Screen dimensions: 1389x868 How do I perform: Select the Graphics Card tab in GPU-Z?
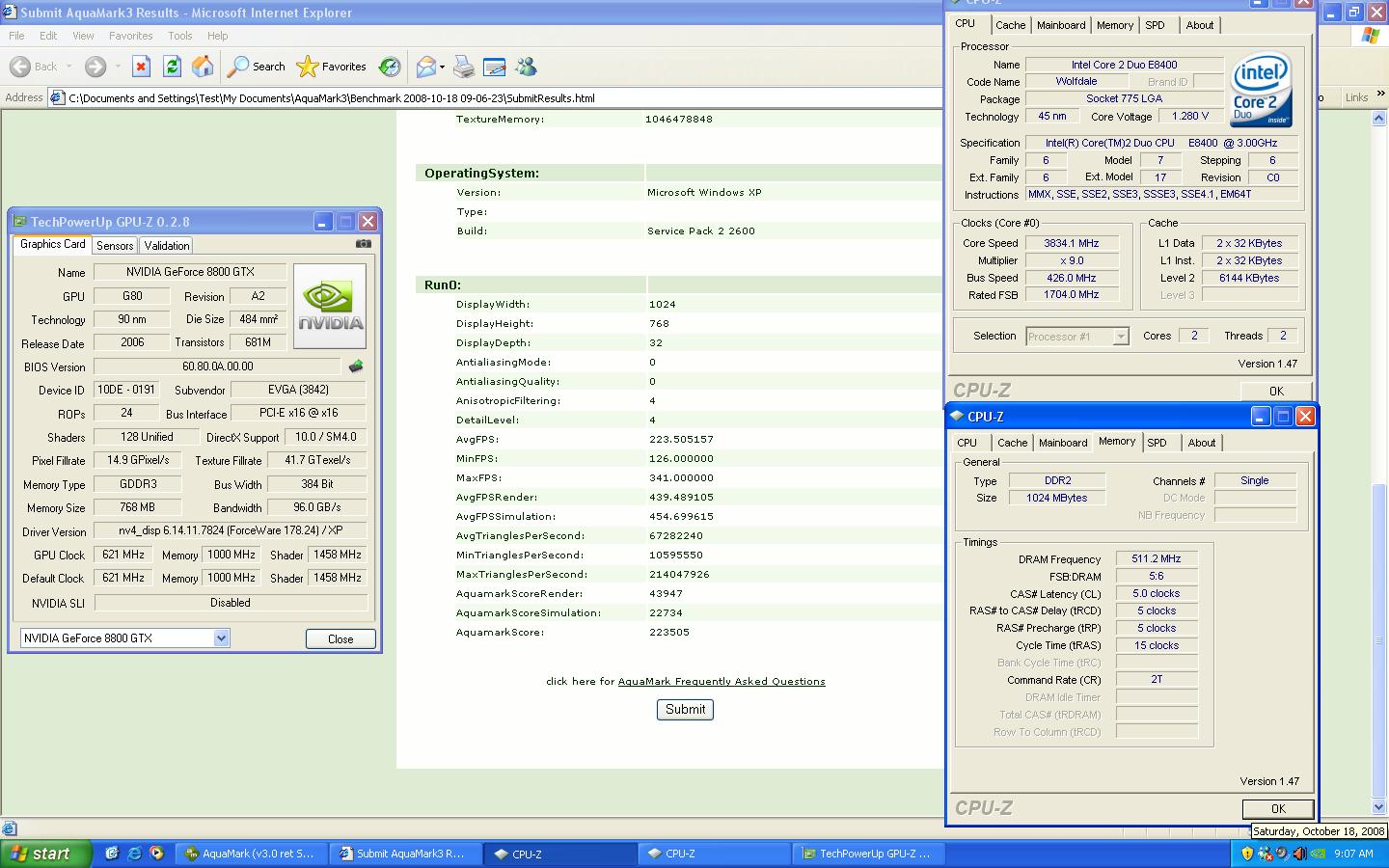click(53, 244)
